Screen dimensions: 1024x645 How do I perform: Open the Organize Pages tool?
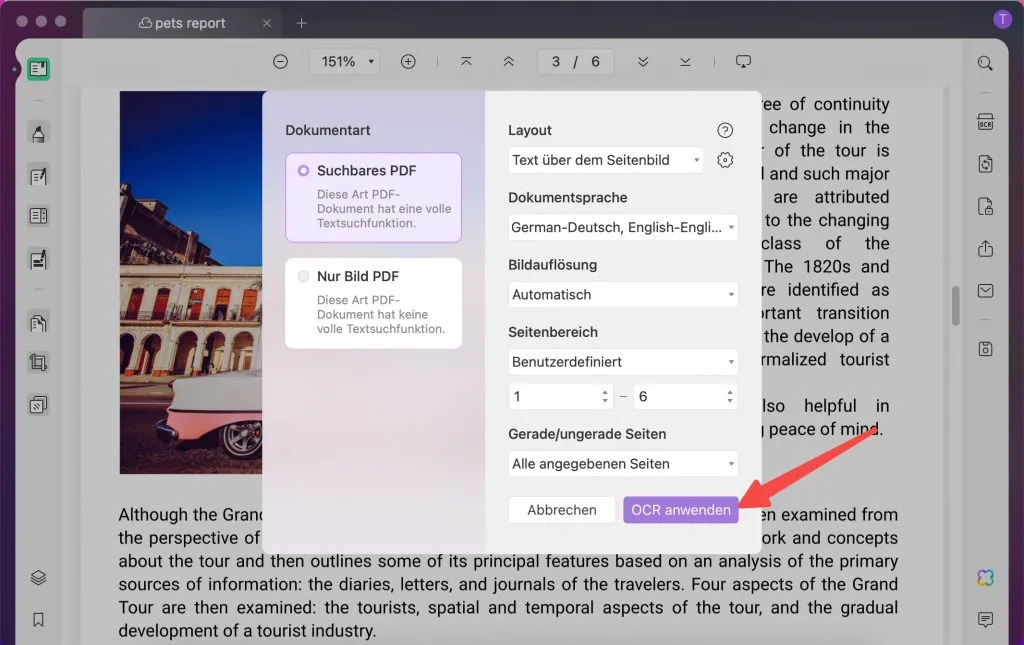coord(38,322)
